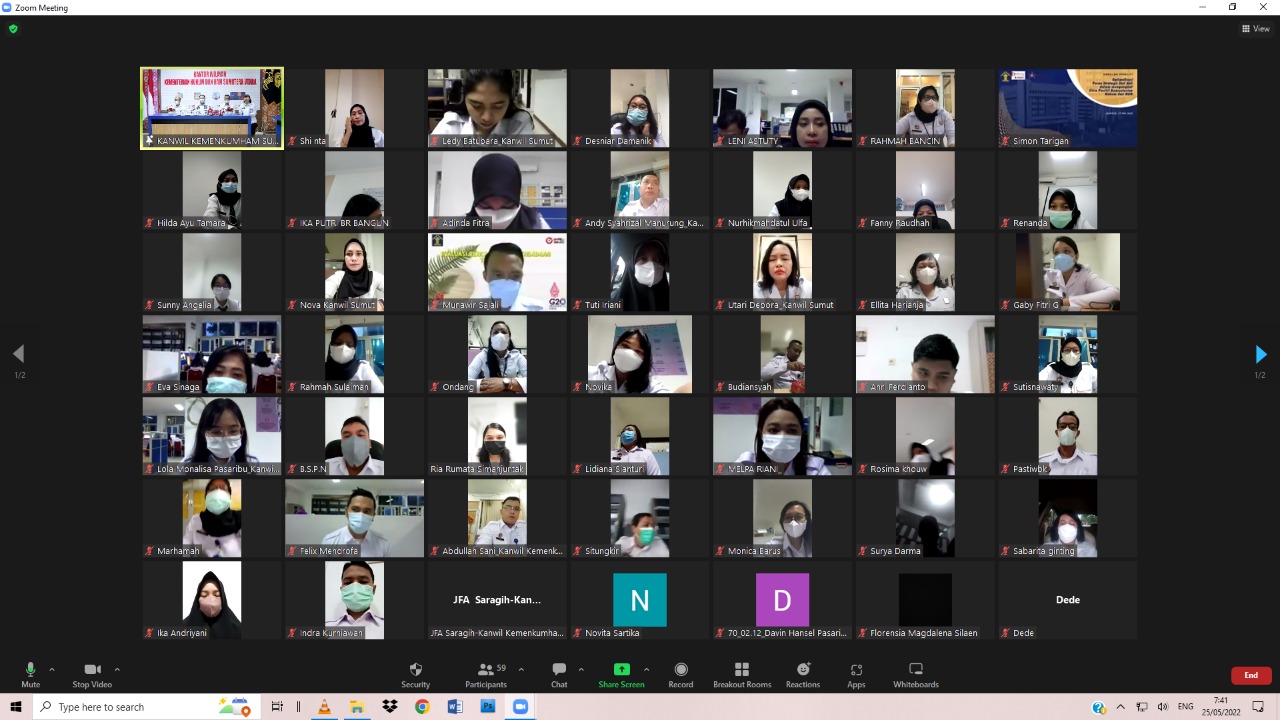Viewport: 1280px width, 720px height.
Task: Expand Share Screen options arrow
Action: [646, 669]
